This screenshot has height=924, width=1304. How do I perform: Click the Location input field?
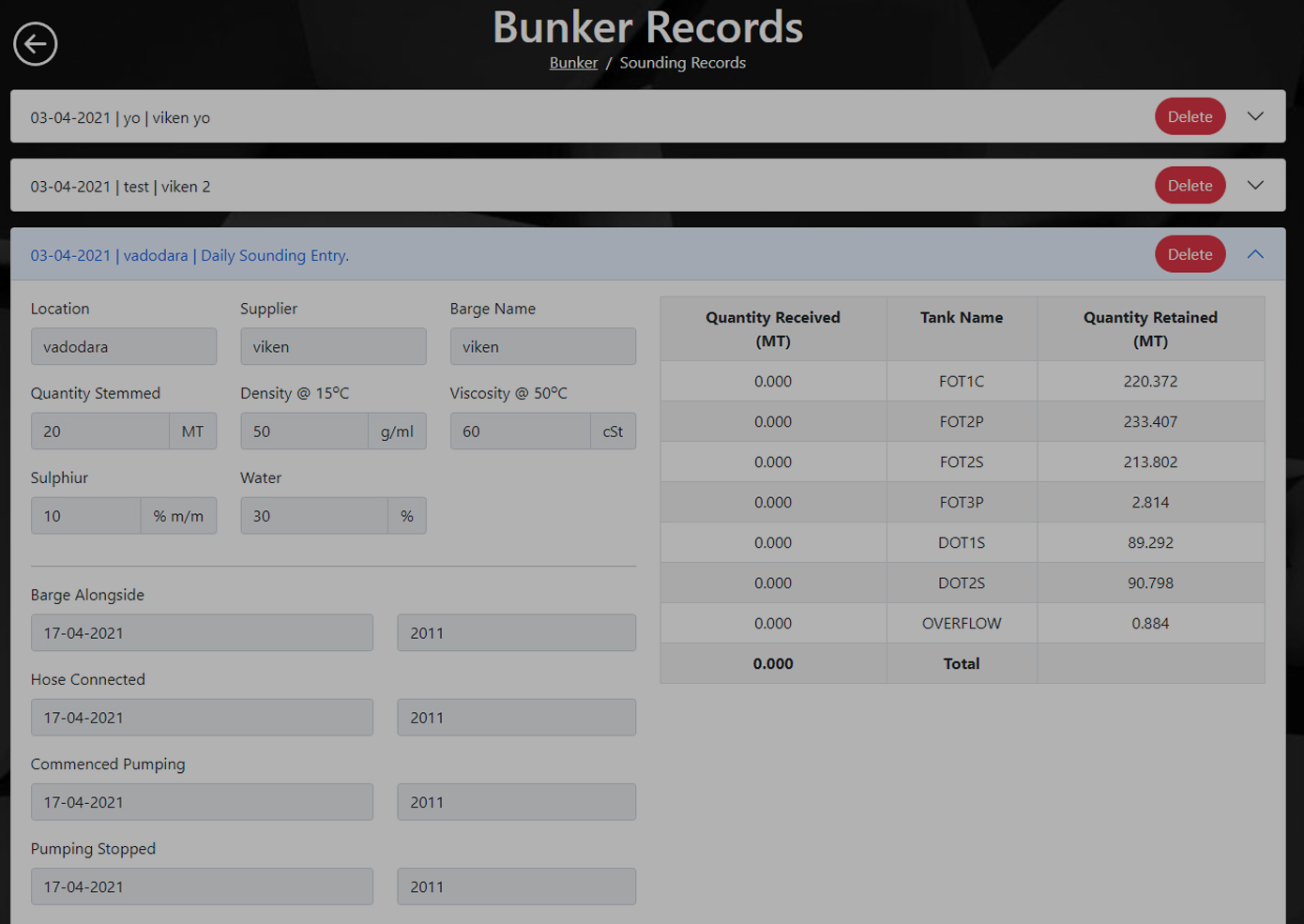[124, 347]
